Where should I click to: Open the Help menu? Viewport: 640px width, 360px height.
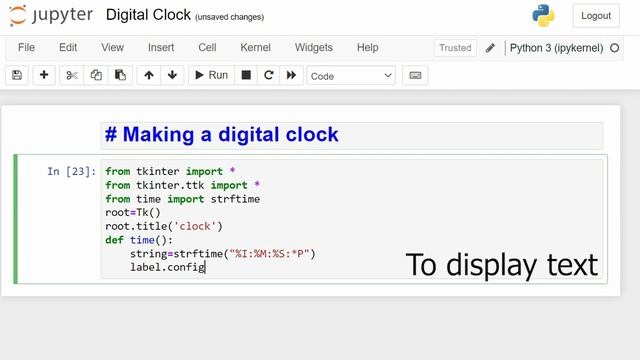coord(367,47)
